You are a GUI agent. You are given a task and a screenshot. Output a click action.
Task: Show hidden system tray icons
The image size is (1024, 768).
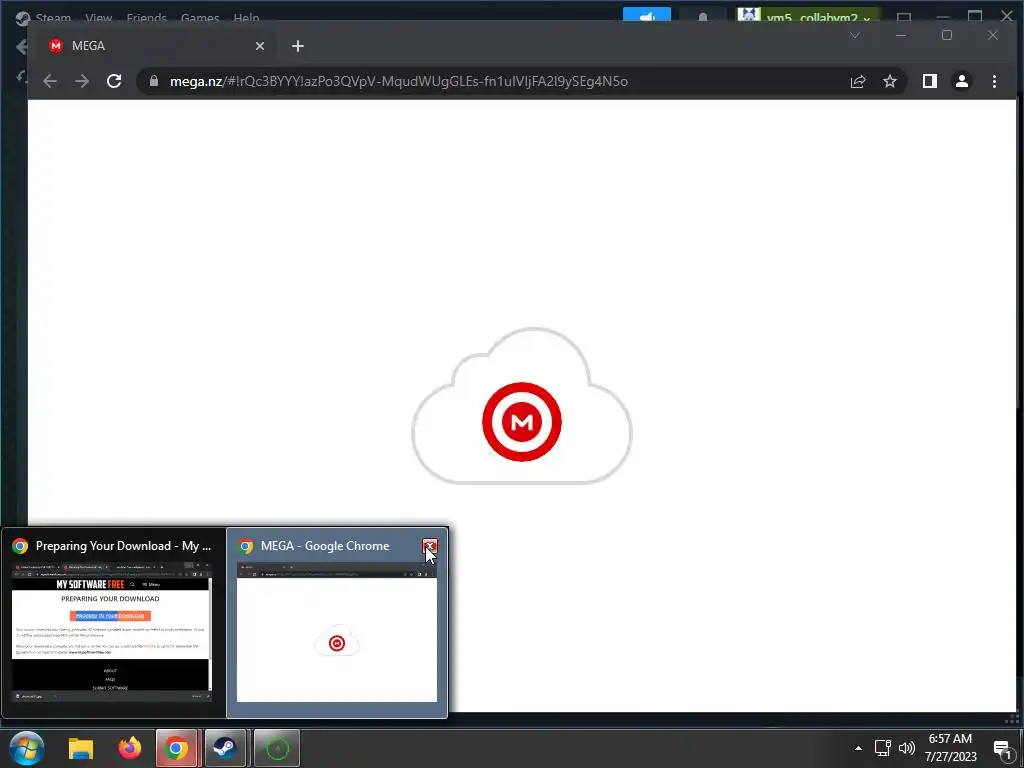tap(858, 748)
